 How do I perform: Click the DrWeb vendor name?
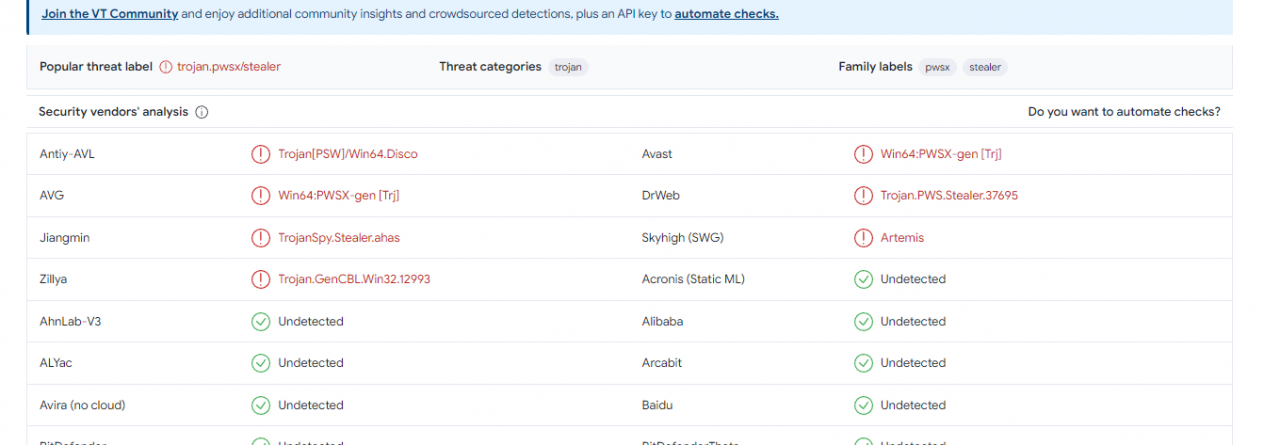click(x=661, y=196)
